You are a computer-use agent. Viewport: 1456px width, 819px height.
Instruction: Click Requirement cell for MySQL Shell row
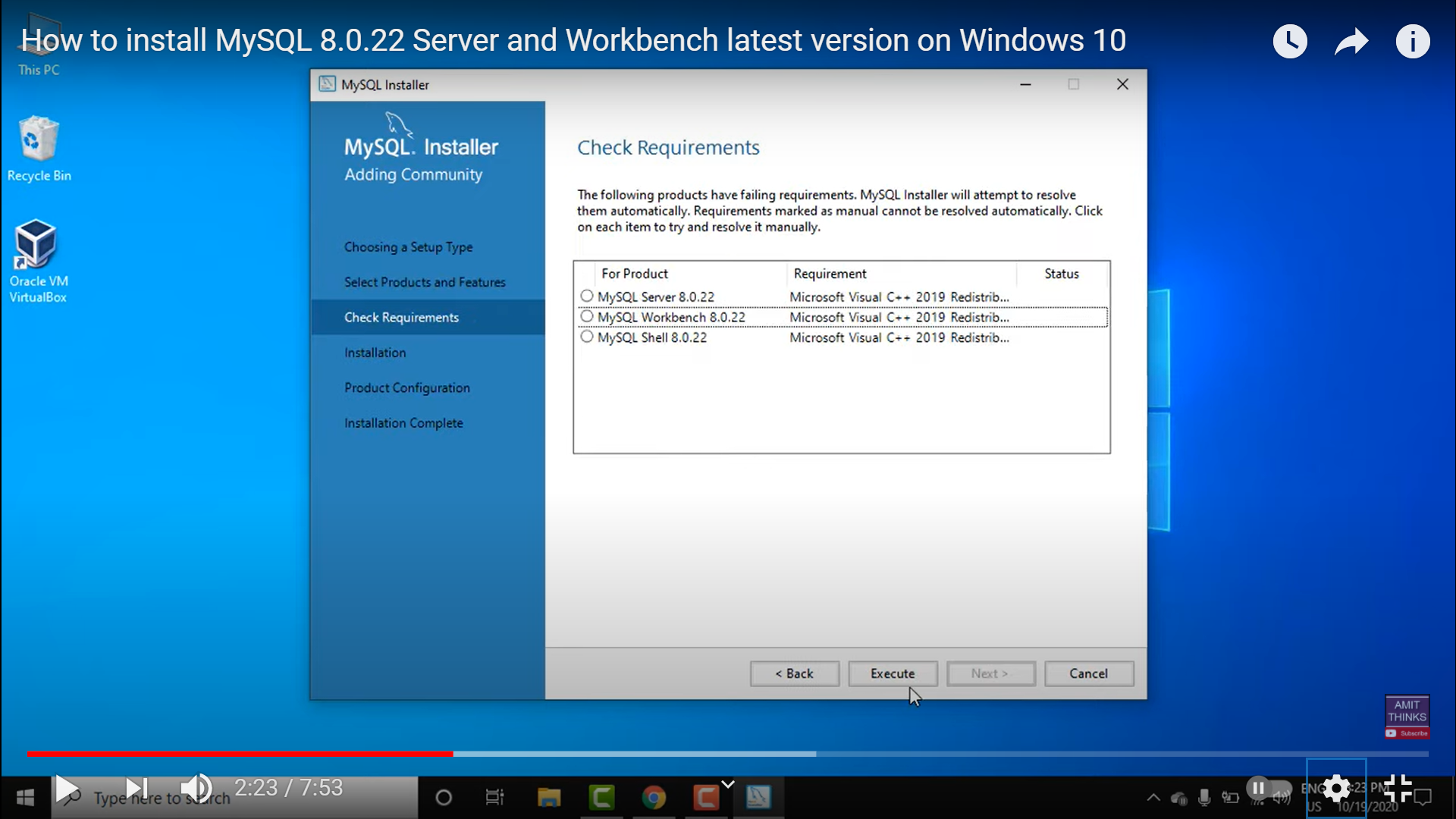coord(899,337)
